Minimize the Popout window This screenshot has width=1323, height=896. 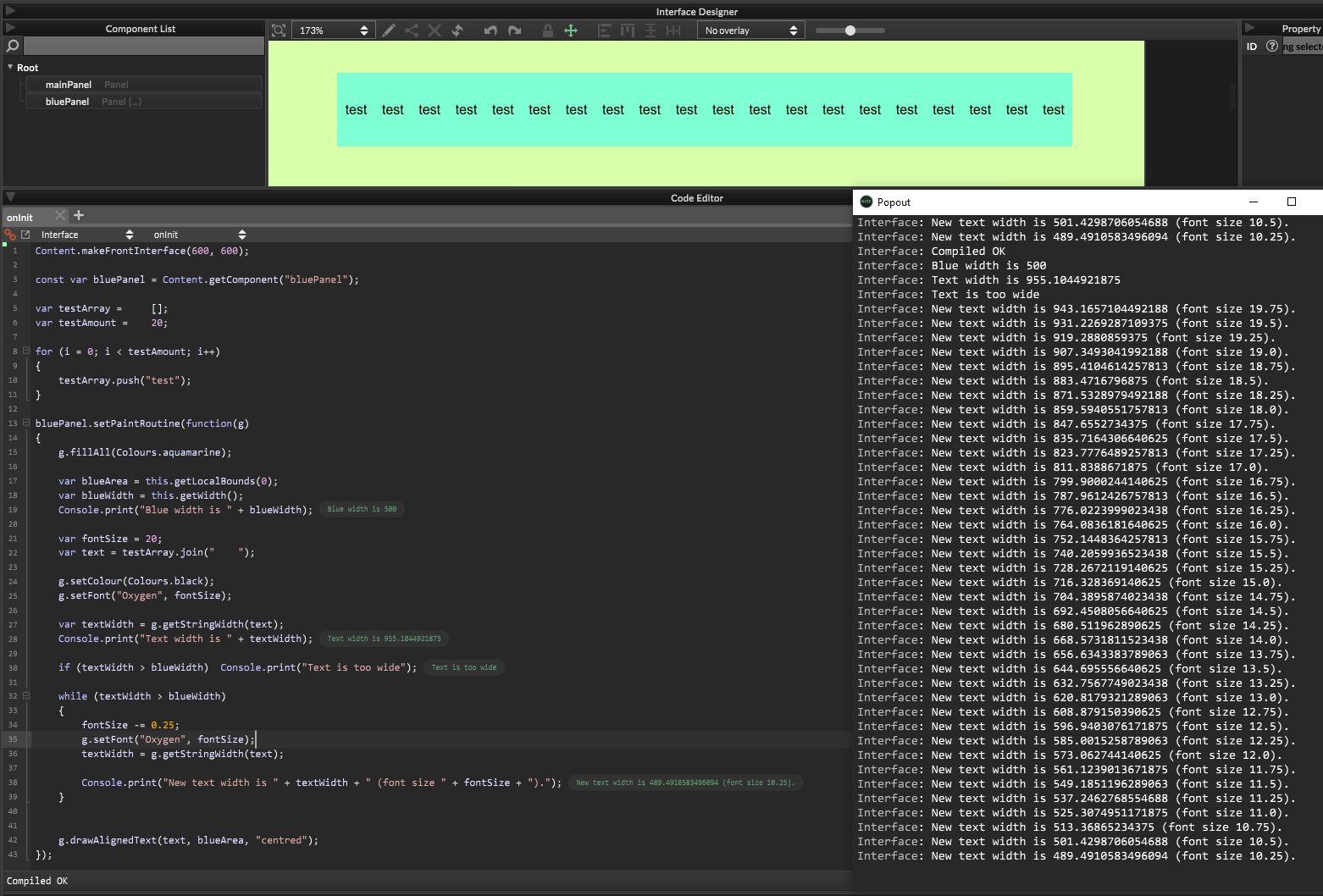(1254, 202)
